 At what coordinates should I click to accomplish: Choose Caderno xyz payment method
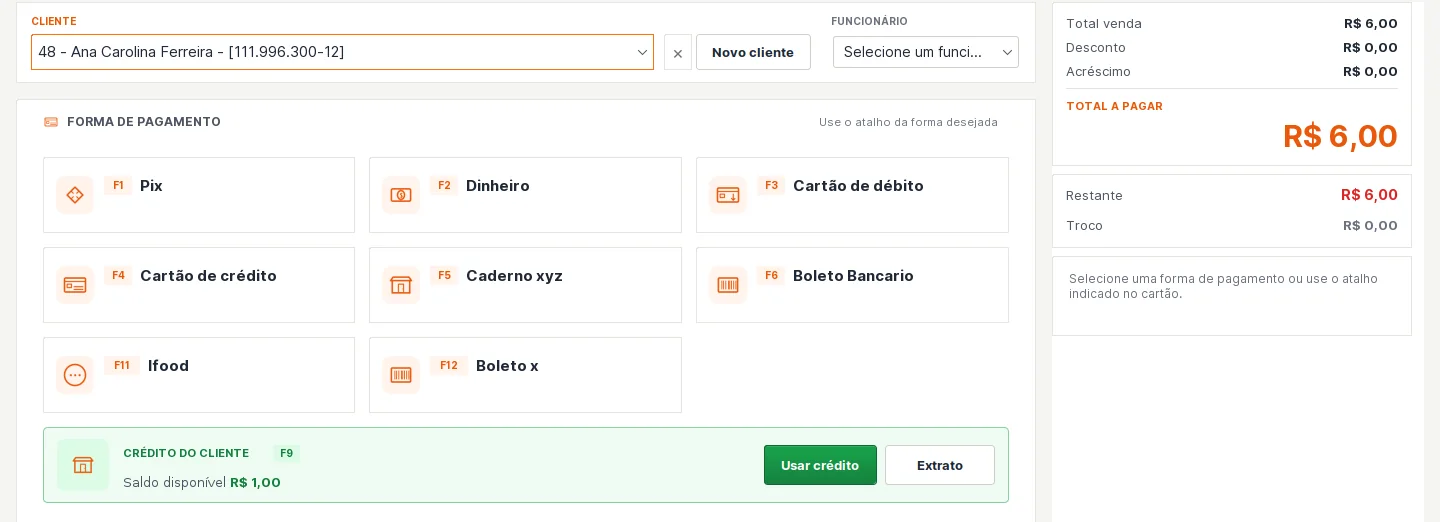(525, 285)
